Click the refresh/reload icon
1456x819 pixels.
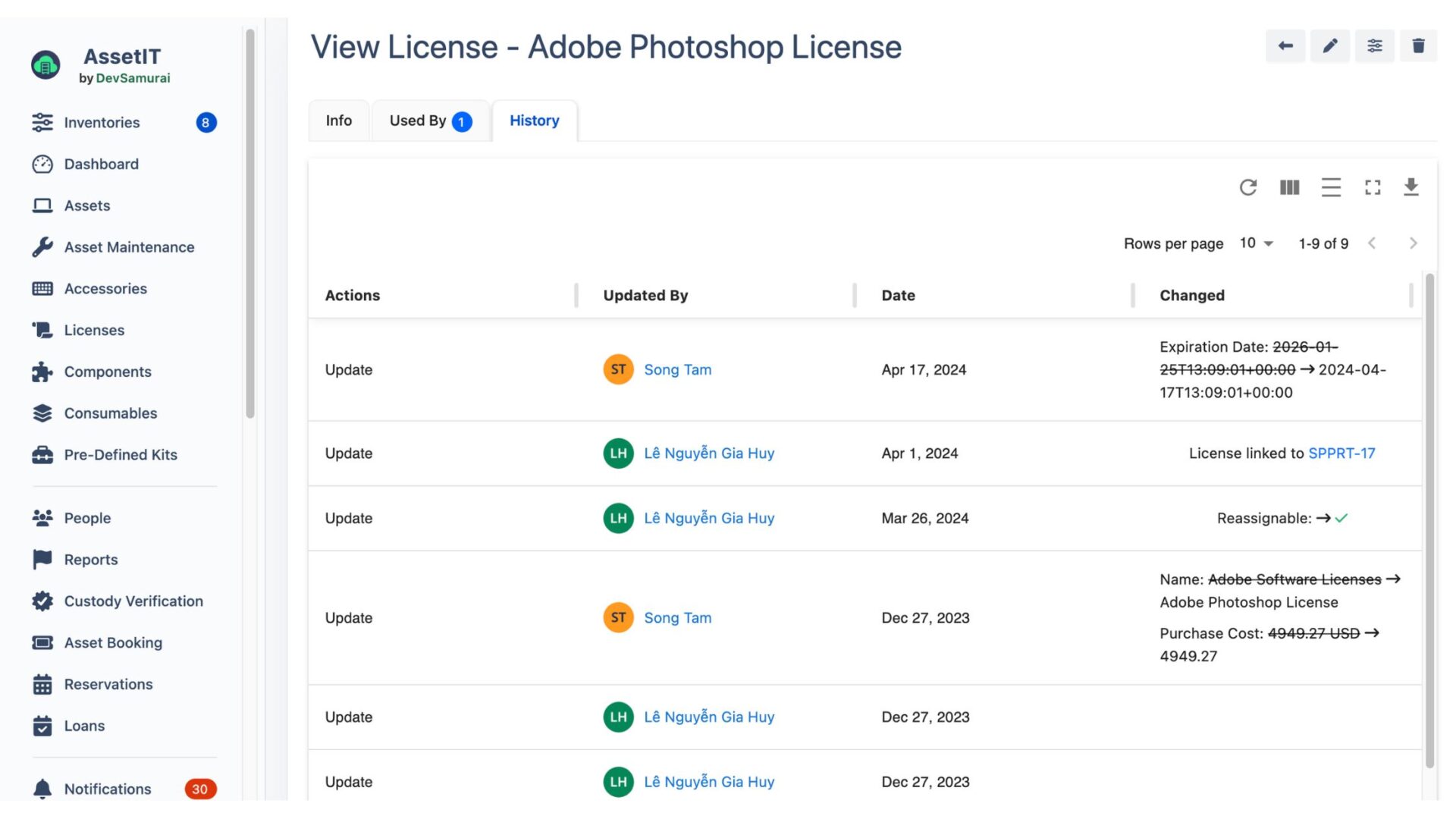tap(1248, 188)
